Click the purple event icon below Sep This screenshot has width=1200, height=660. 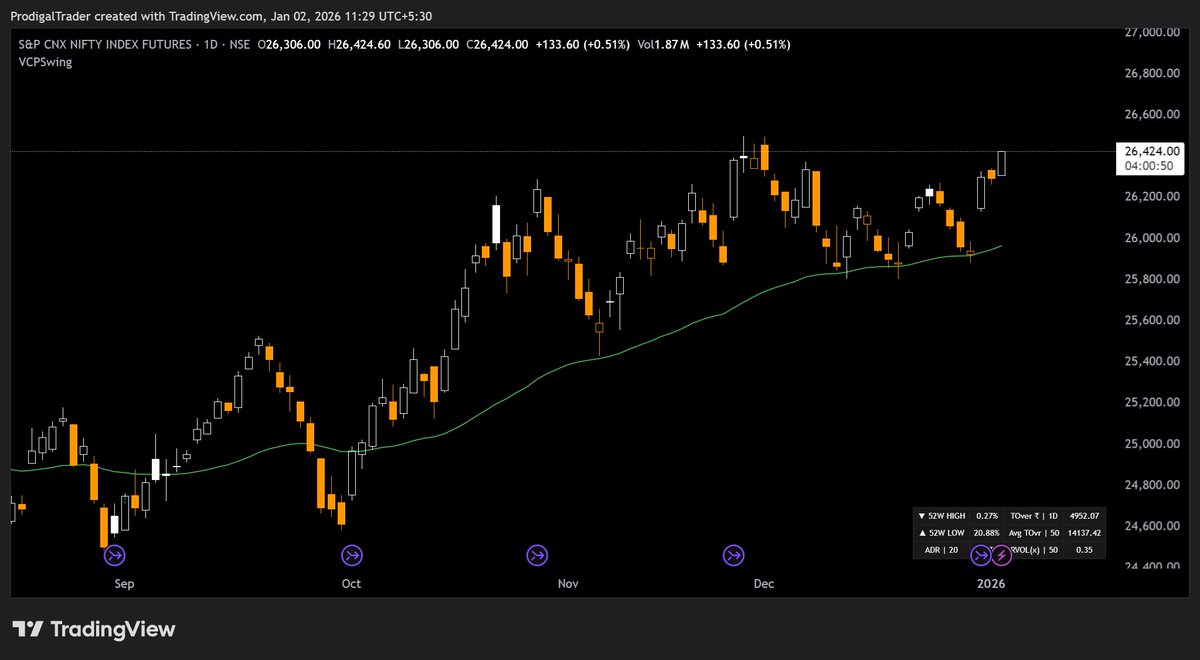(113, 555)
